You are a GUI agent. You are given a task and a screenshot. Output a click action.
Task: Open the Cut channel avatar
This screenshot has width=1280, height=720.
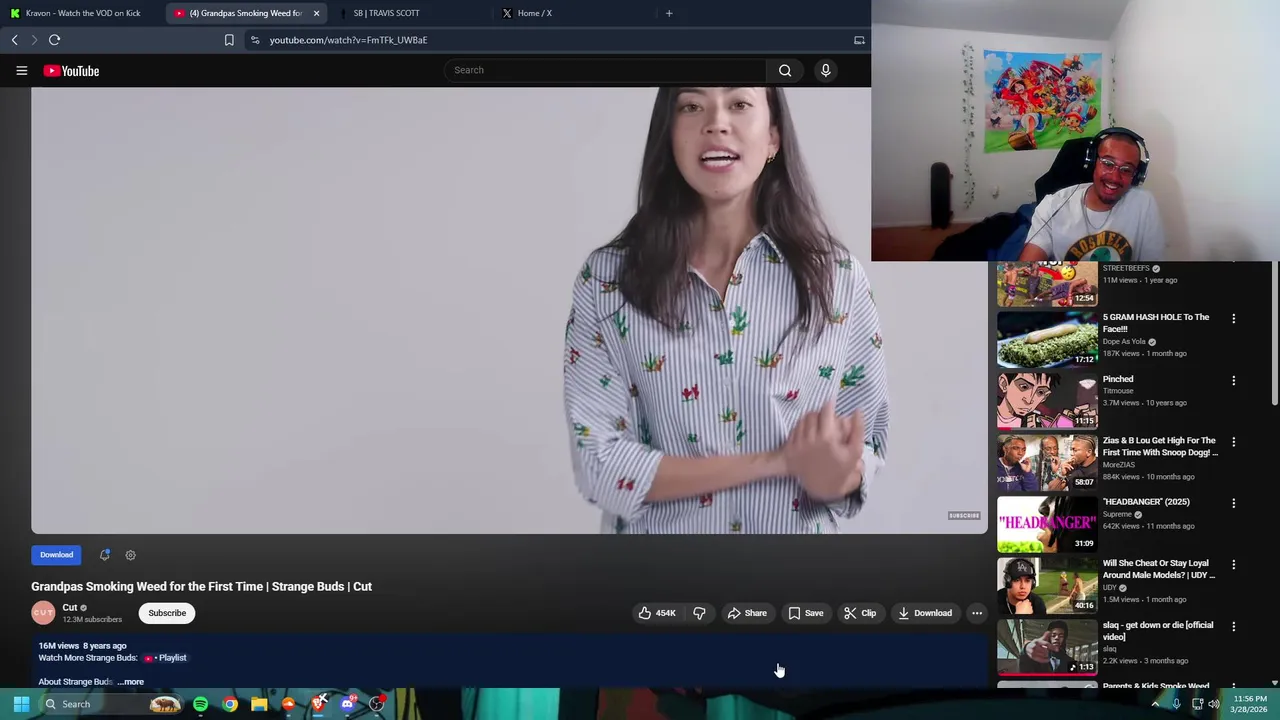tap(43, 613)
